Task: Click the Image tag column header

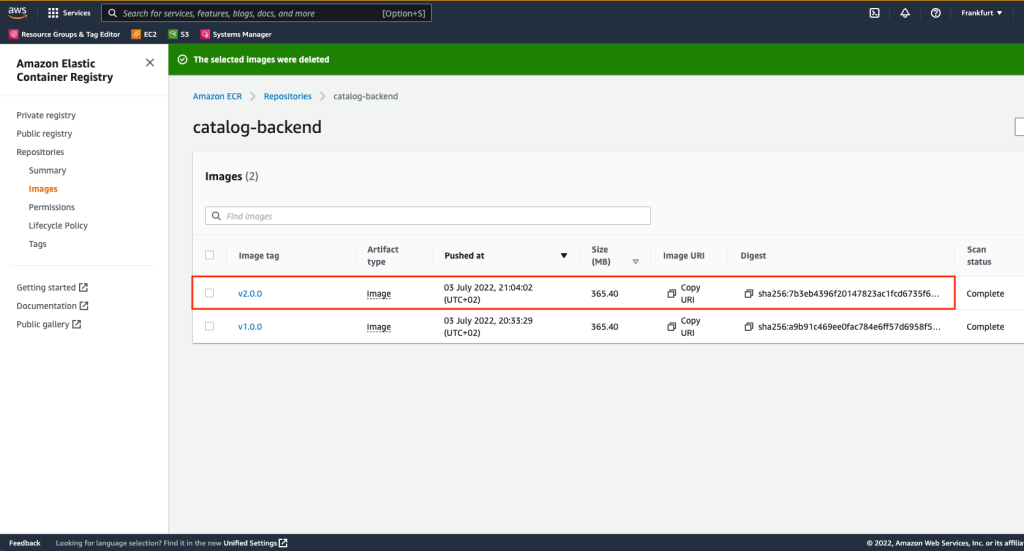Action: (259, 256)
